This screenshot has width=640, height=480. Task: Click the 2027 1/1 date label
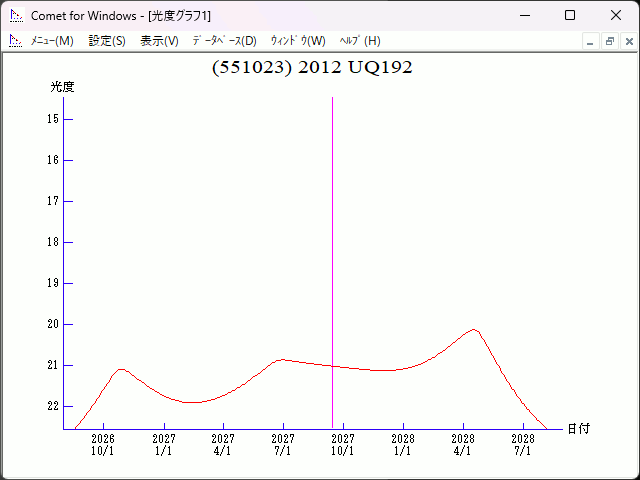[164, 445]
